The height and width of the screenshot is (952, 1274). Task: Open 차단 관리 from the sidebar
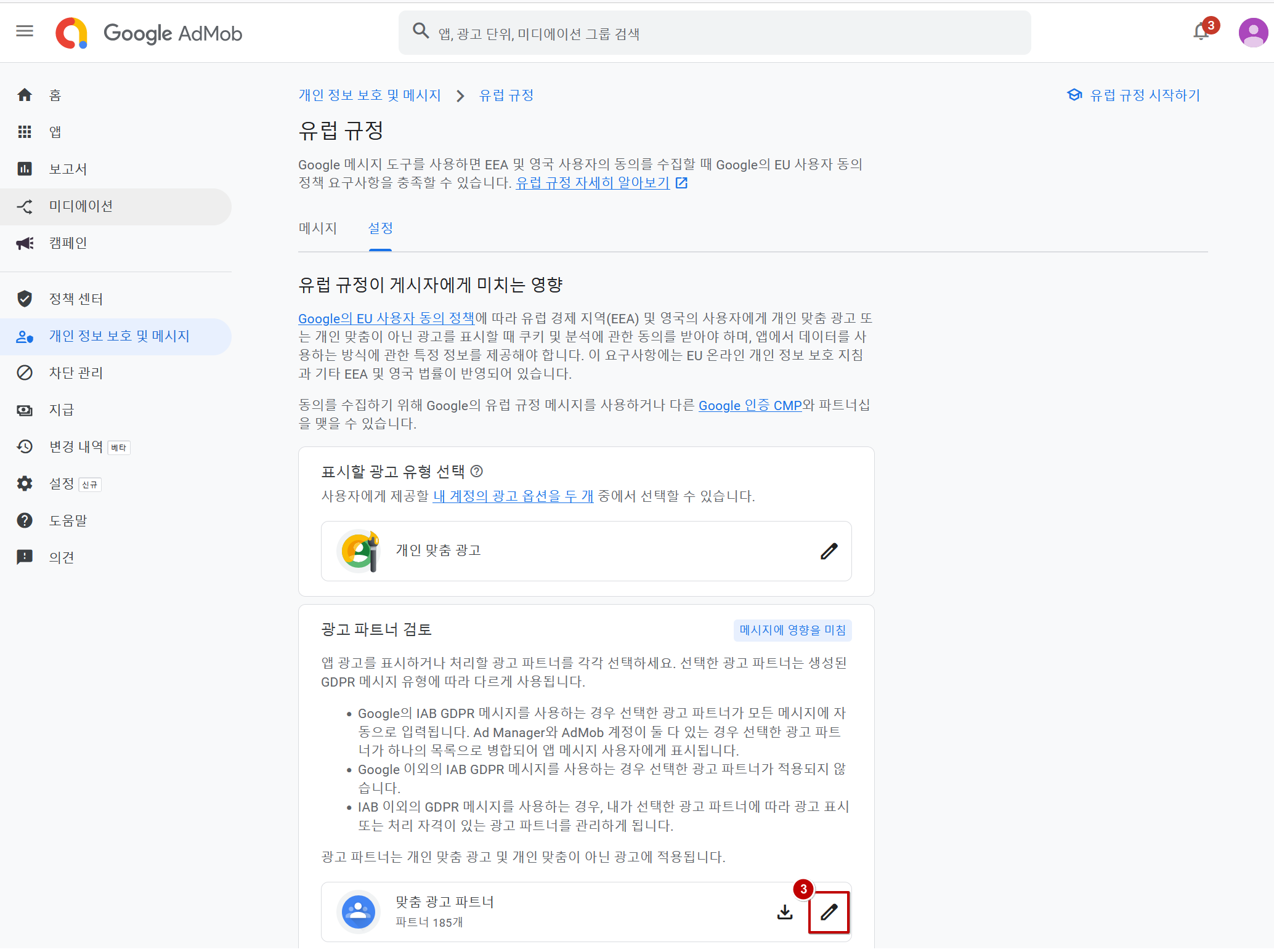[75, 373]
